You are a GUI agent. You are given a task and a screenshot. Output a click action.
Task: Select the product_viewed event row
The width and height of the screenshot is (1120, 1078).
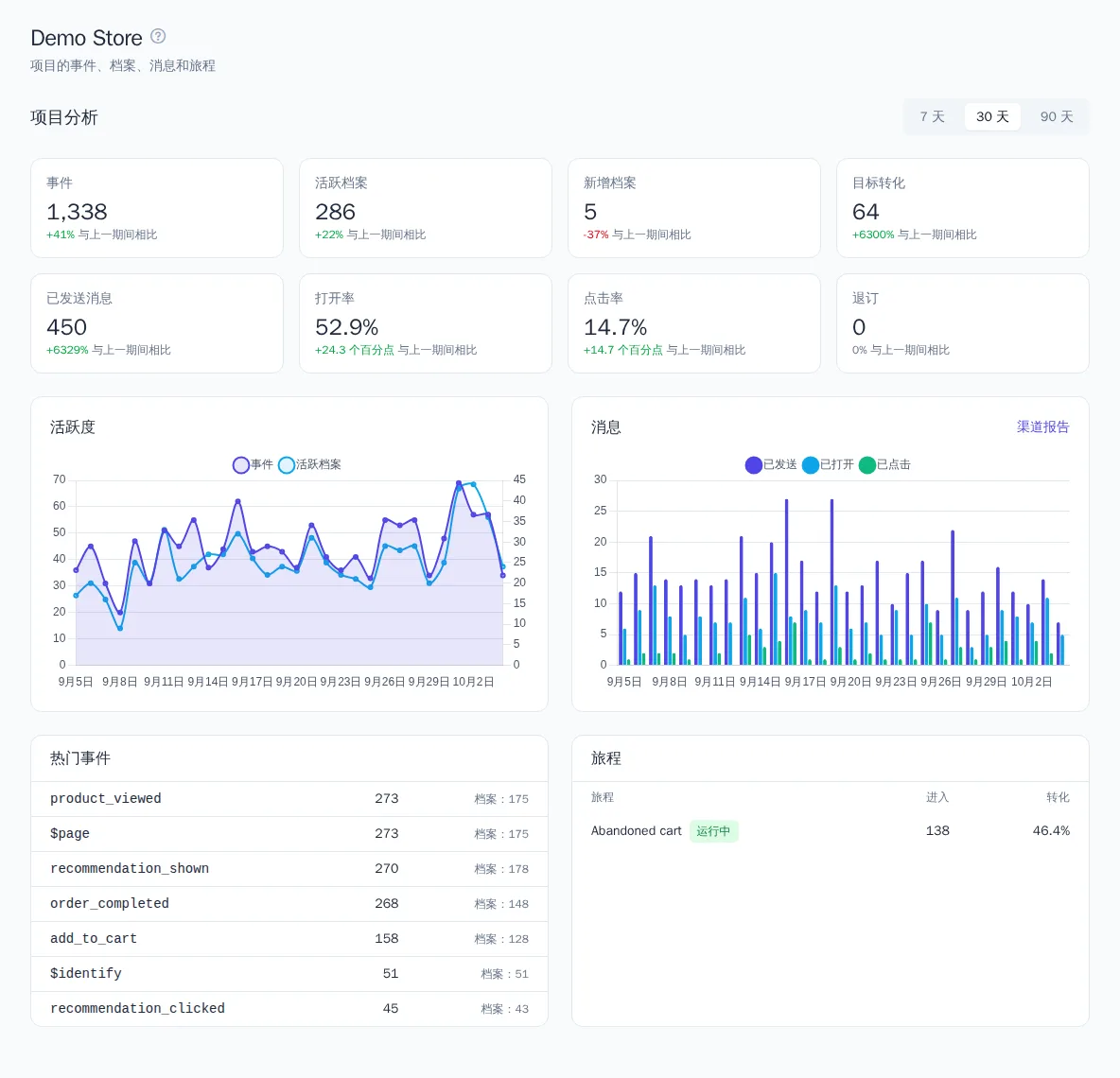289,799
